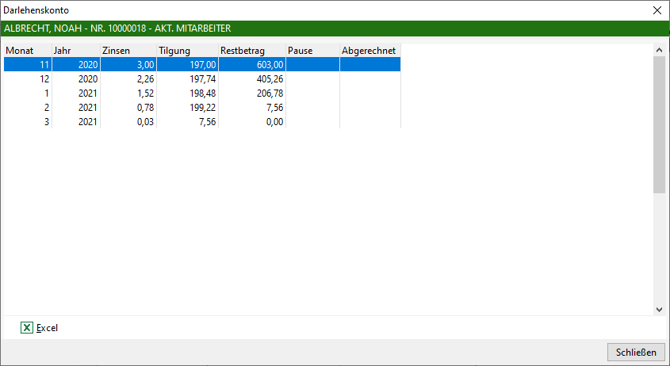Click the Excel text label

pos(47,328)
